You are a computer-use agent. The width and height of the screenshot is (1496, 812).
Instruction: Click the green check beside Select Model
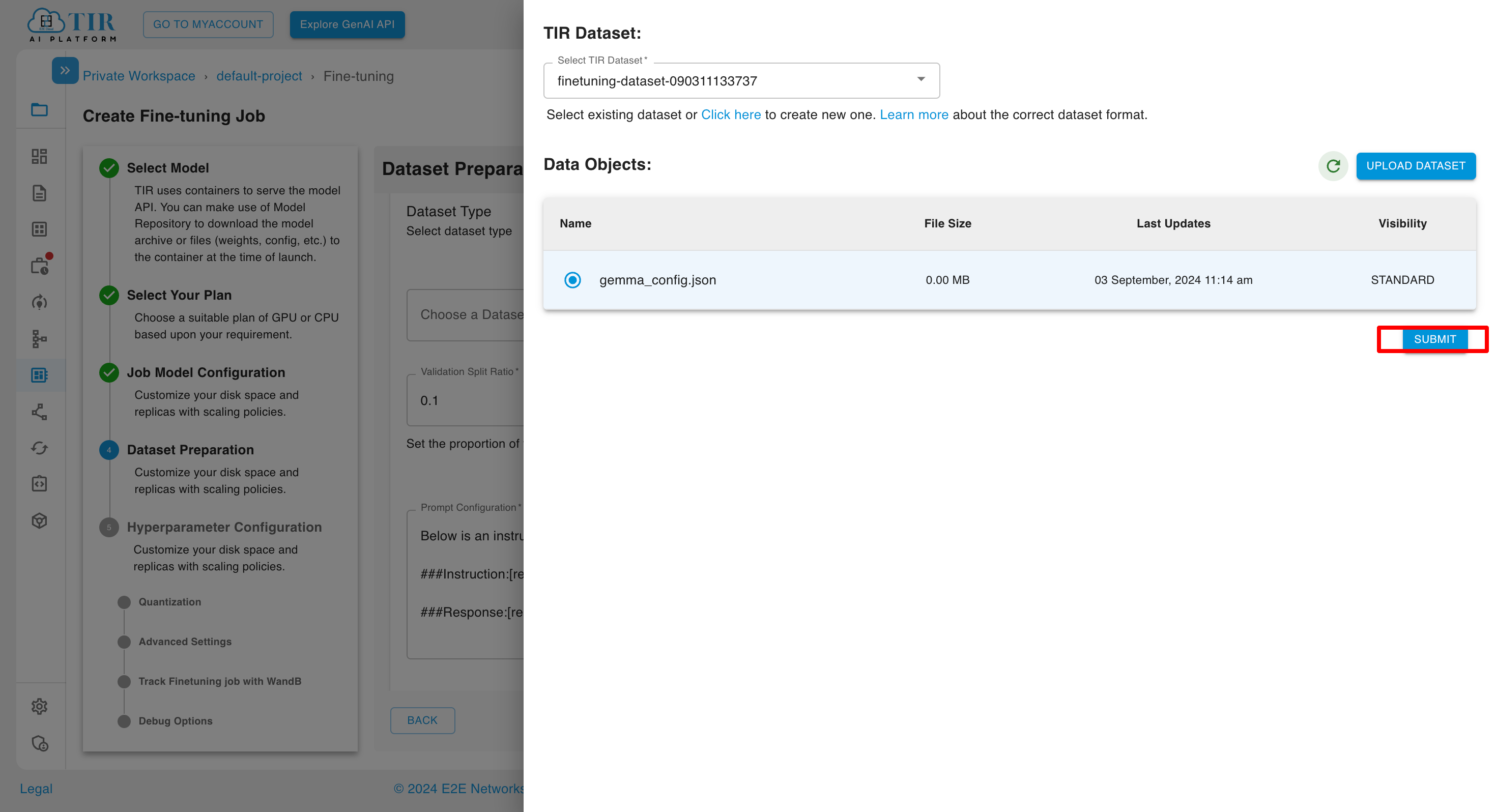click(x=109, y=168)
